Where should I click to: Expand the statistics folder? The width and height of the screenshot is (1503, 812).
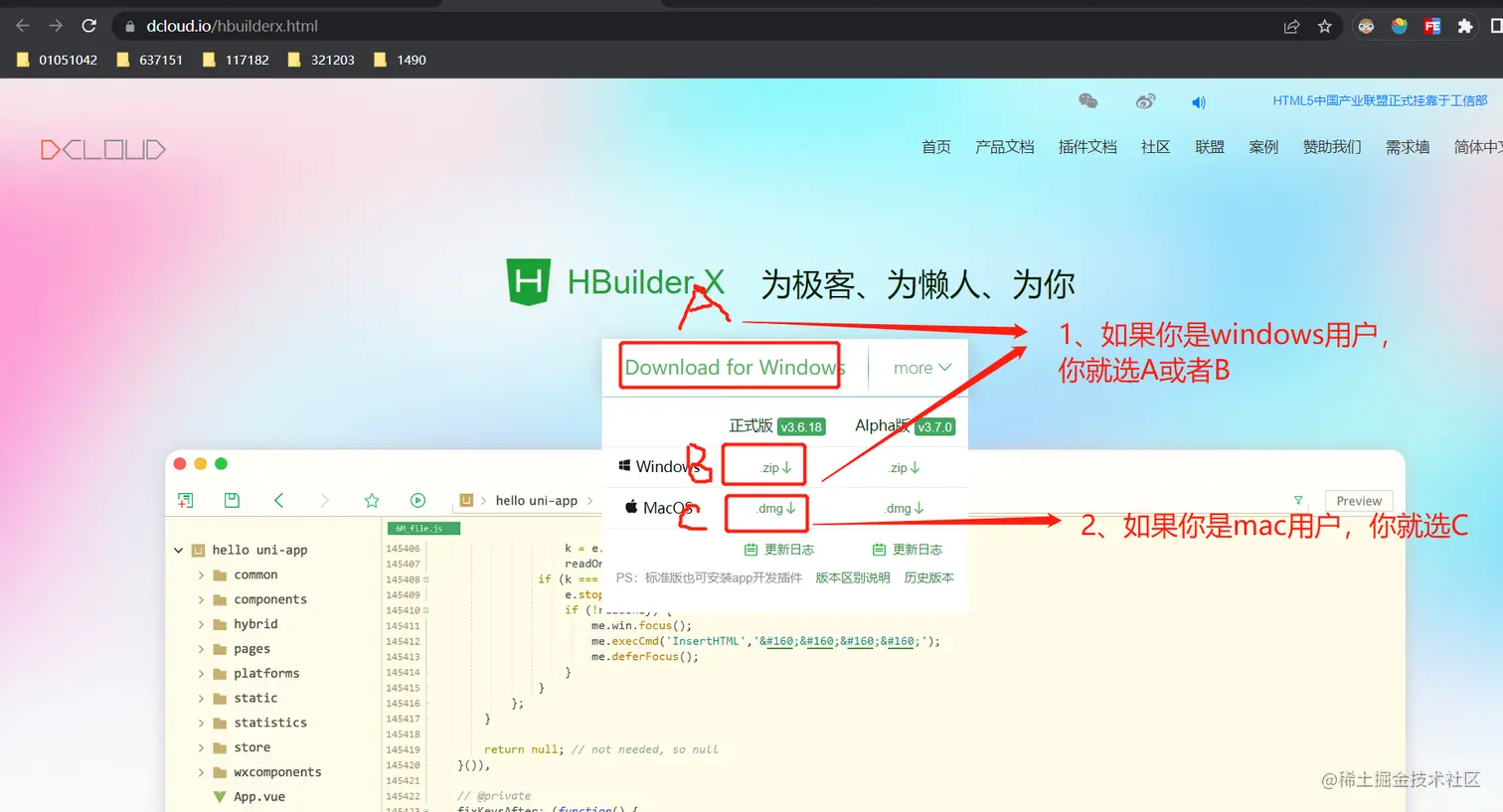[x=201, y=723]
